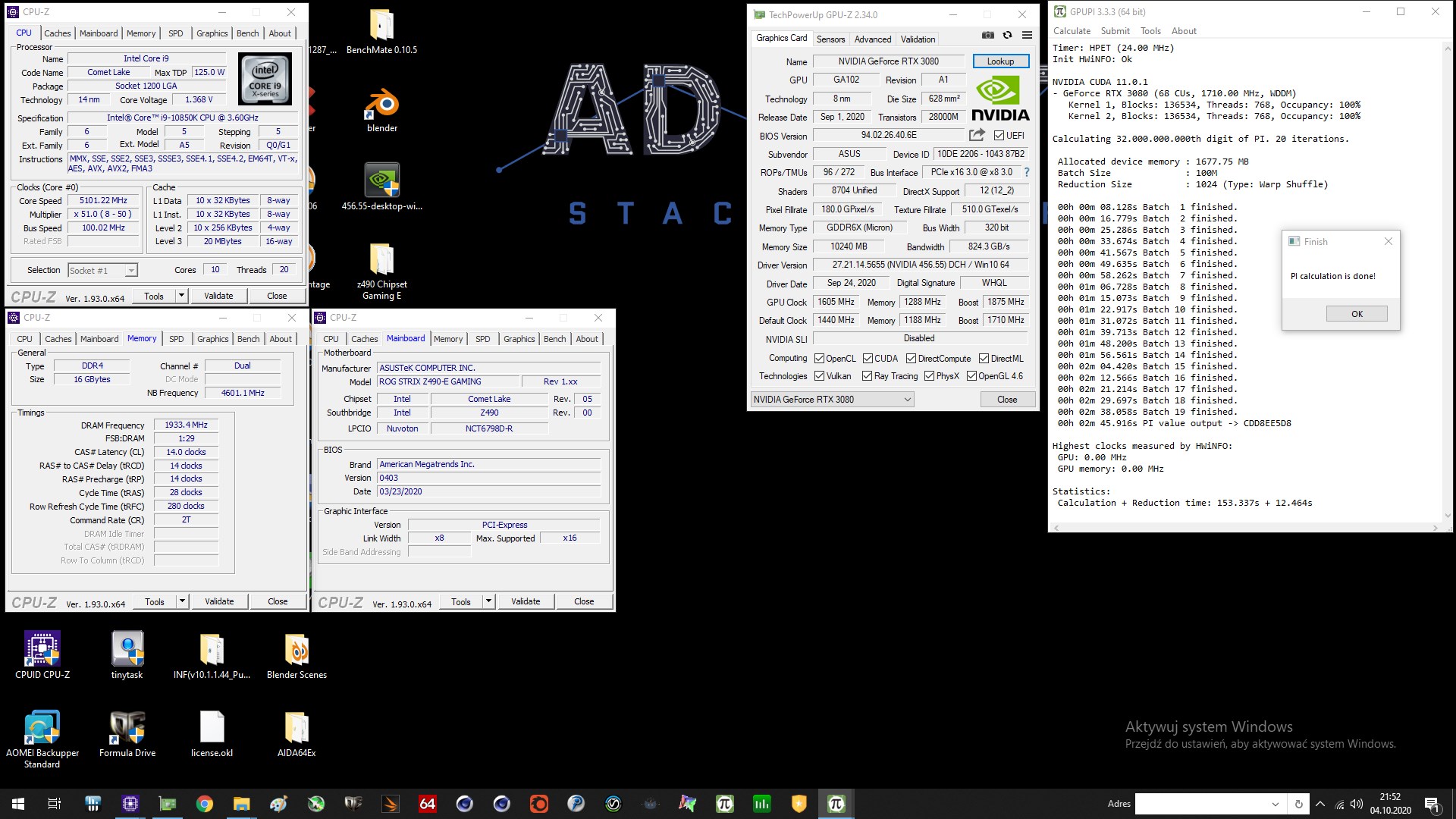Expand the taskbar Adres bar dropdown

tap(1276, 804)
